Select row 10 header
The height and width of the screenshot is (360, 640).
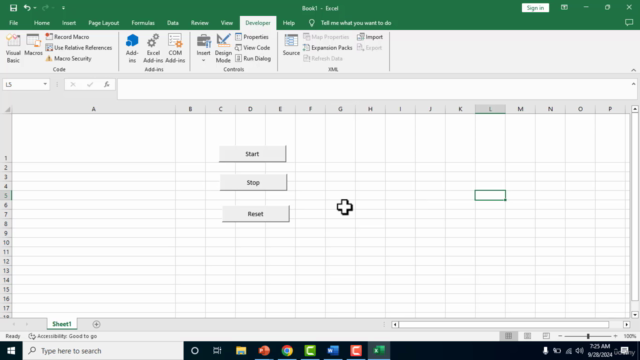6,242
